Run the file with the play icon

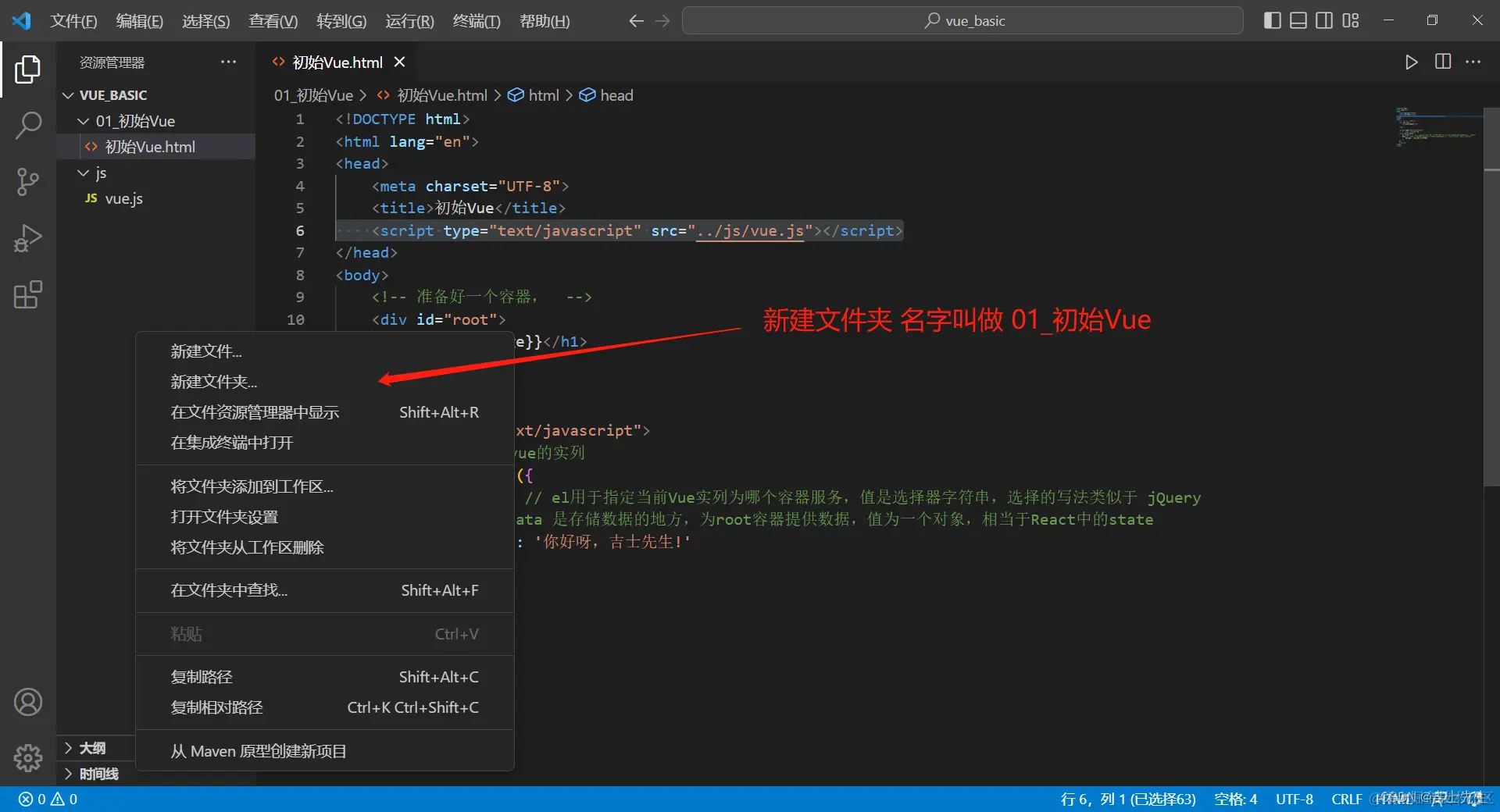1411,62
